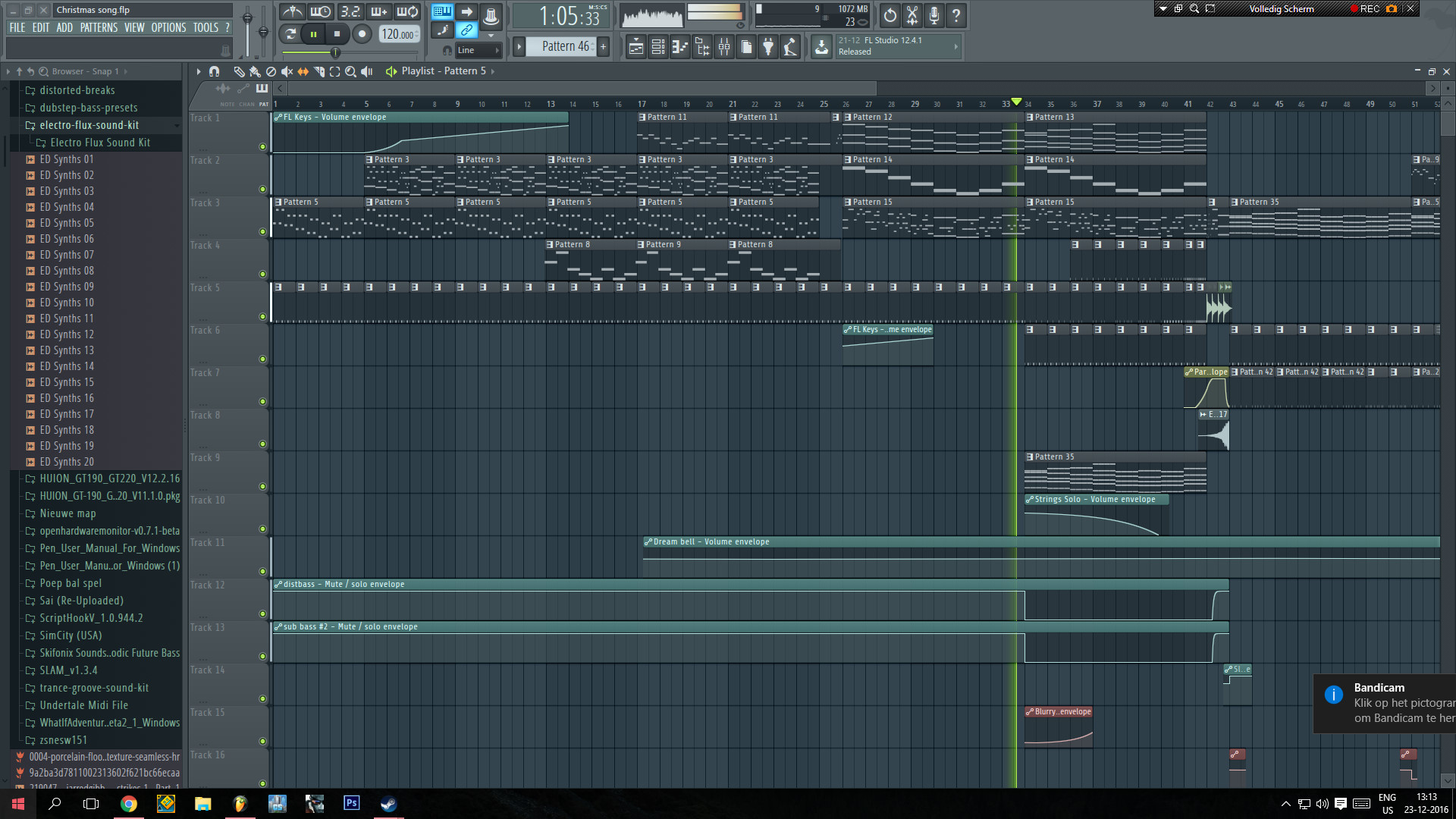Image resolution: width=1456 pixels, height=819 pixels.
Task: Open the browser options arrow
Action: (x=8, y=71)
